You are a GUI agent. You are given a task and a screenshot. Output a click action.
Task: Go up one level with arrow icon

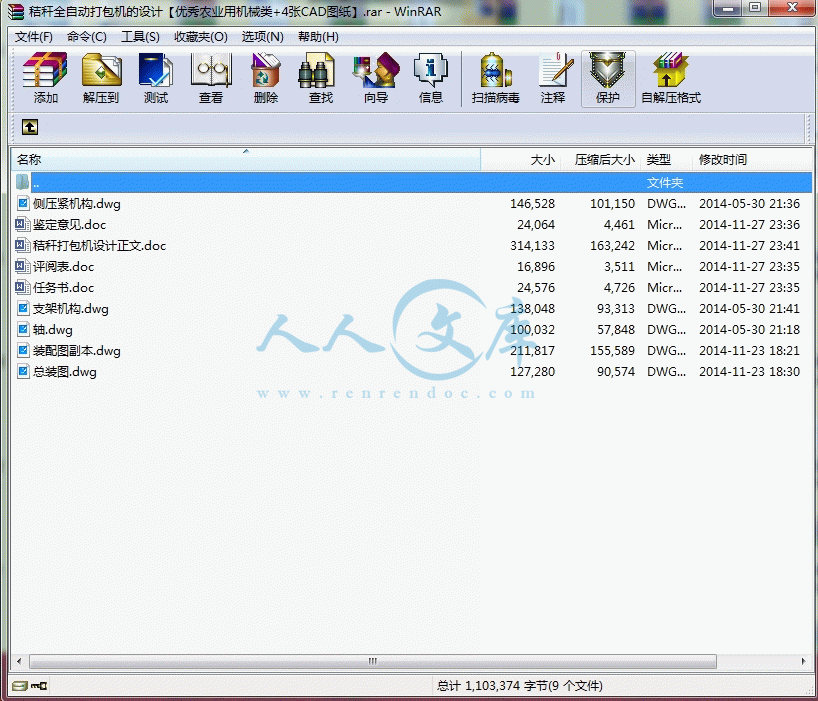(x=30, y=127)
